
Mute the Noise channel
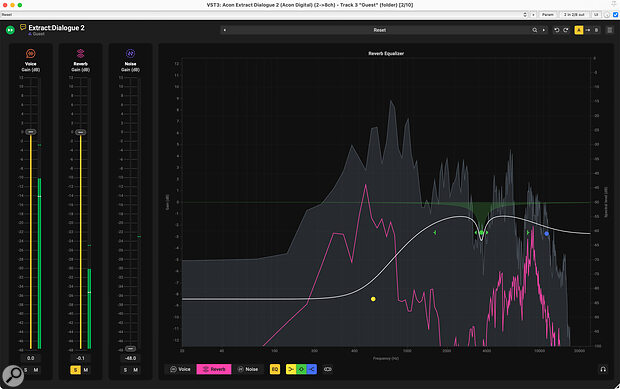[136, 370]
